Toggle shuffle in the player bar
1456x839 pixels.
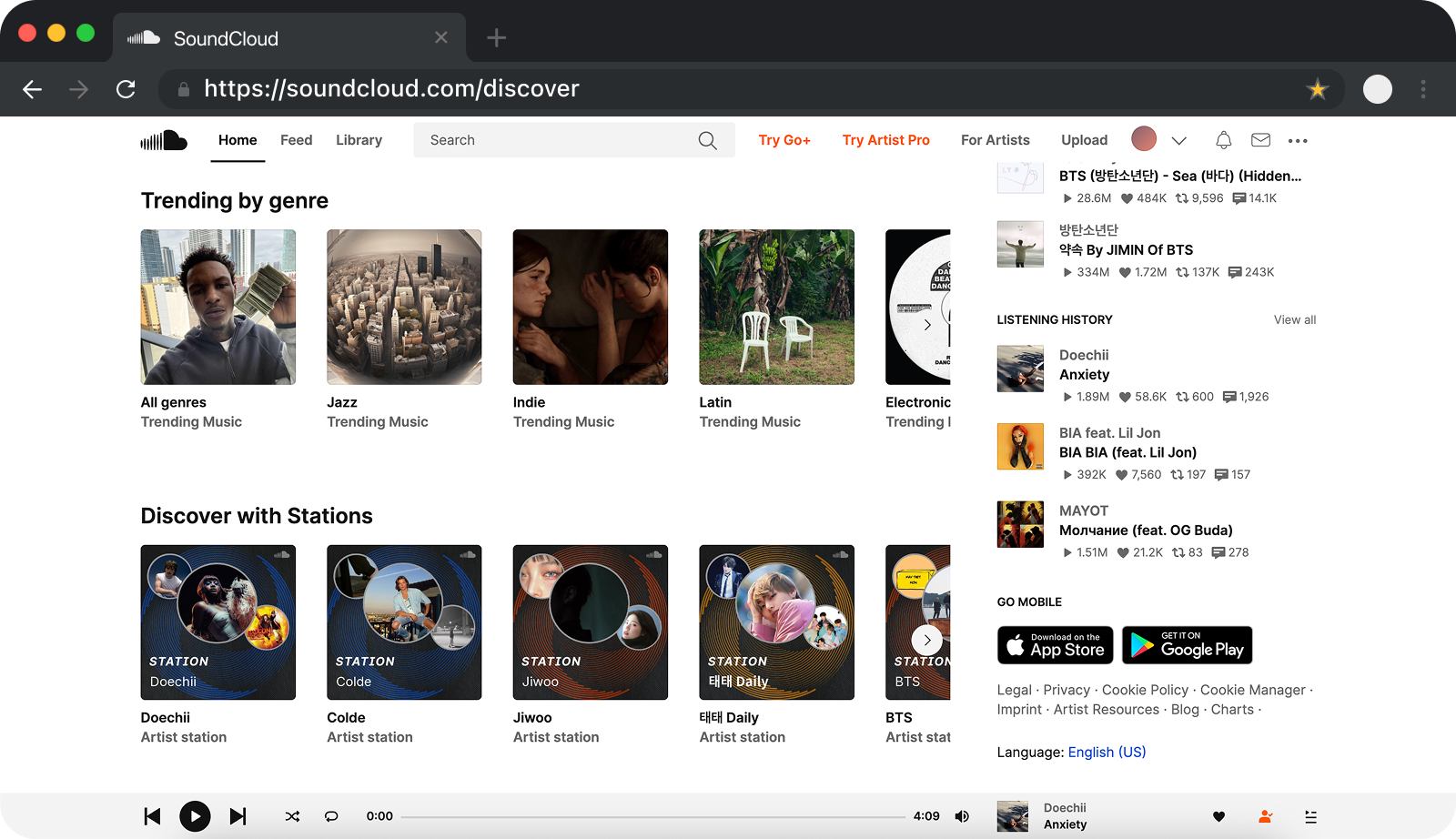pos(292,816)
